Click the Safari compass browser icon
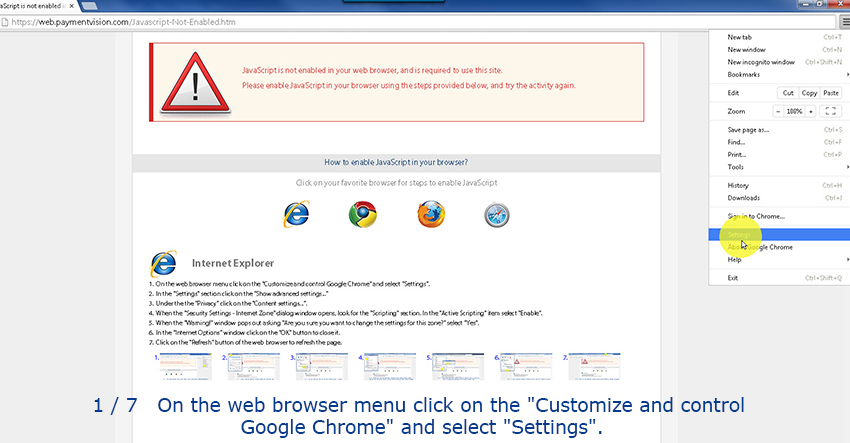The width and height of the screenshot is (850, 443). coord(497,215)
